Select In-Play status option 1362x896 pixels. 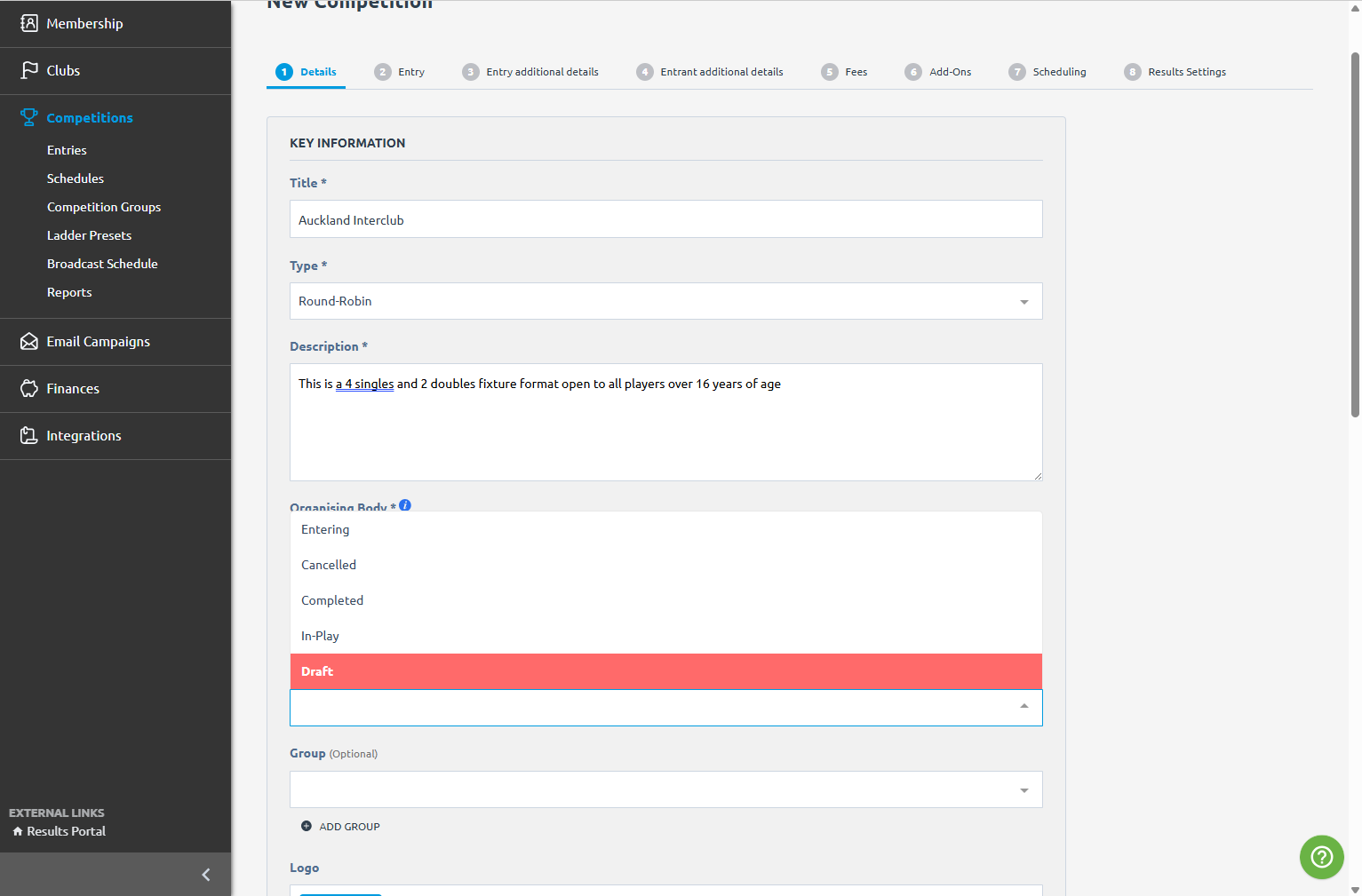click(x=665, y=636)
